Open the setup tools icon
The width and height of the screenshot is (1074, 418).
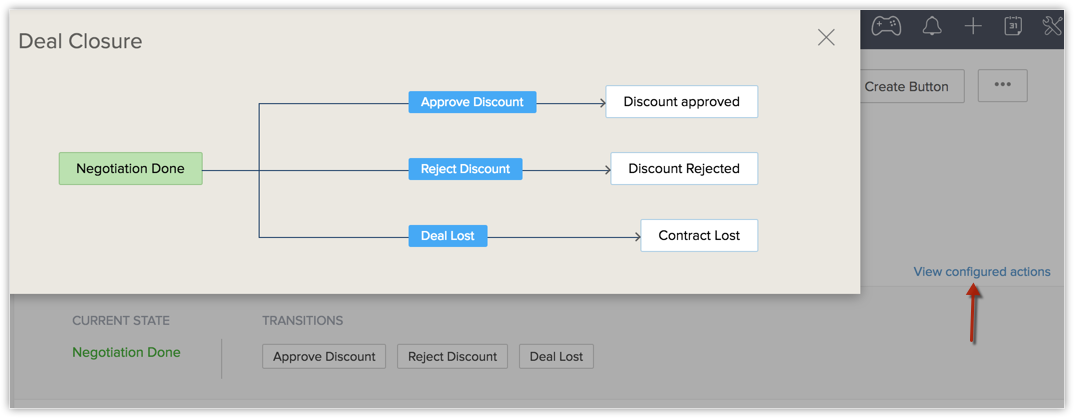pos(1051,27)
